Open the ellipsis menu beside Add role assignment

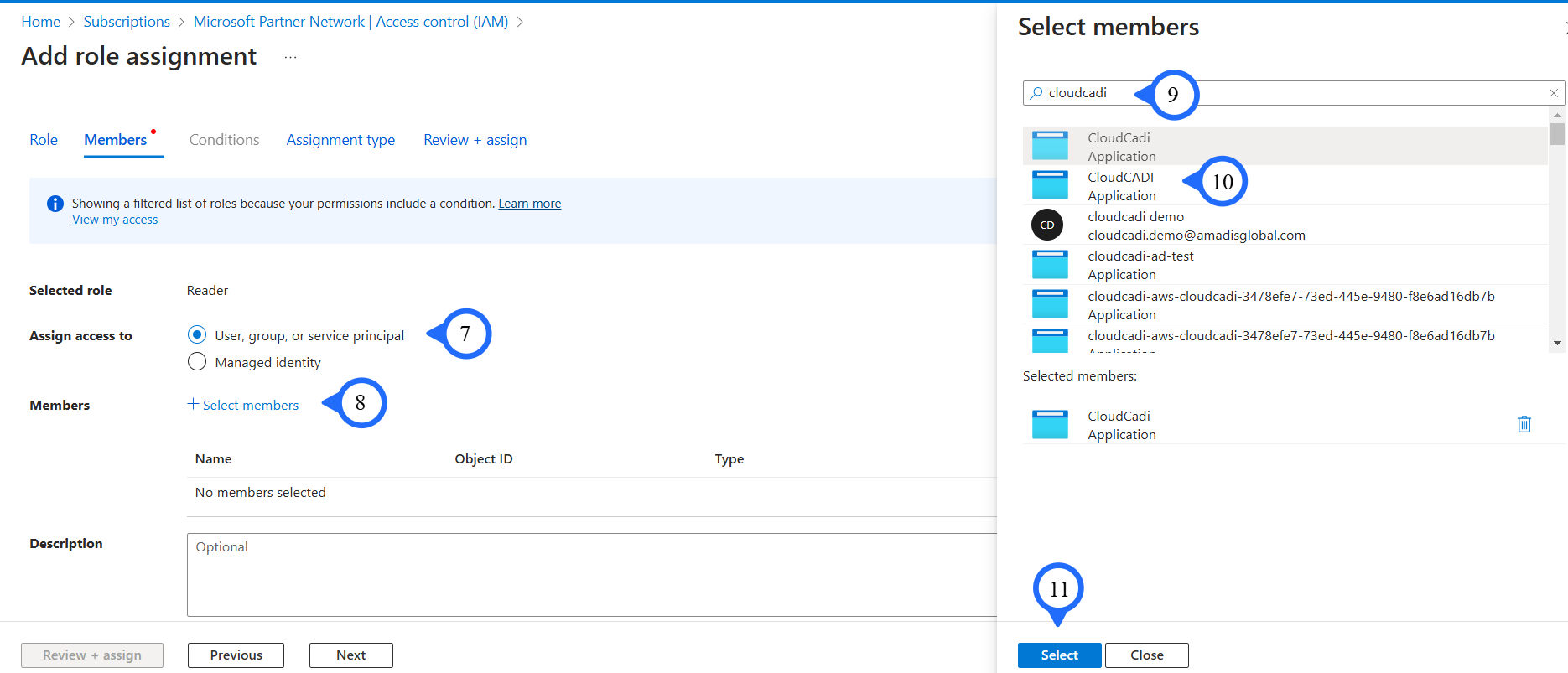pos(290,58)
